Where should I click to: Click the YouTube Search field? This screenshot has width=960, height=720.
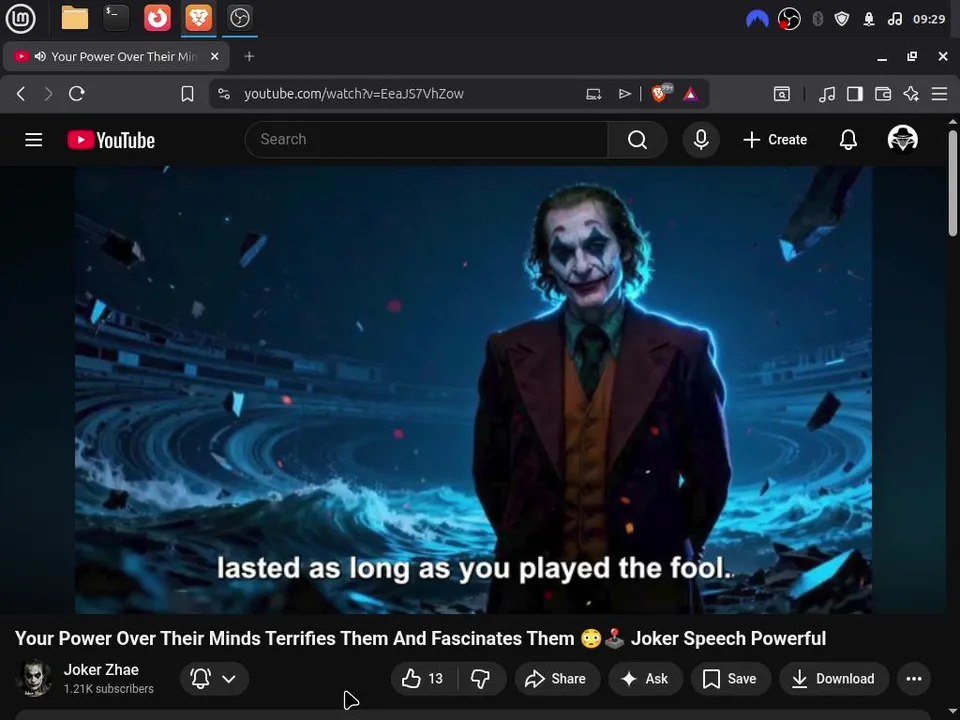[426, 140]
